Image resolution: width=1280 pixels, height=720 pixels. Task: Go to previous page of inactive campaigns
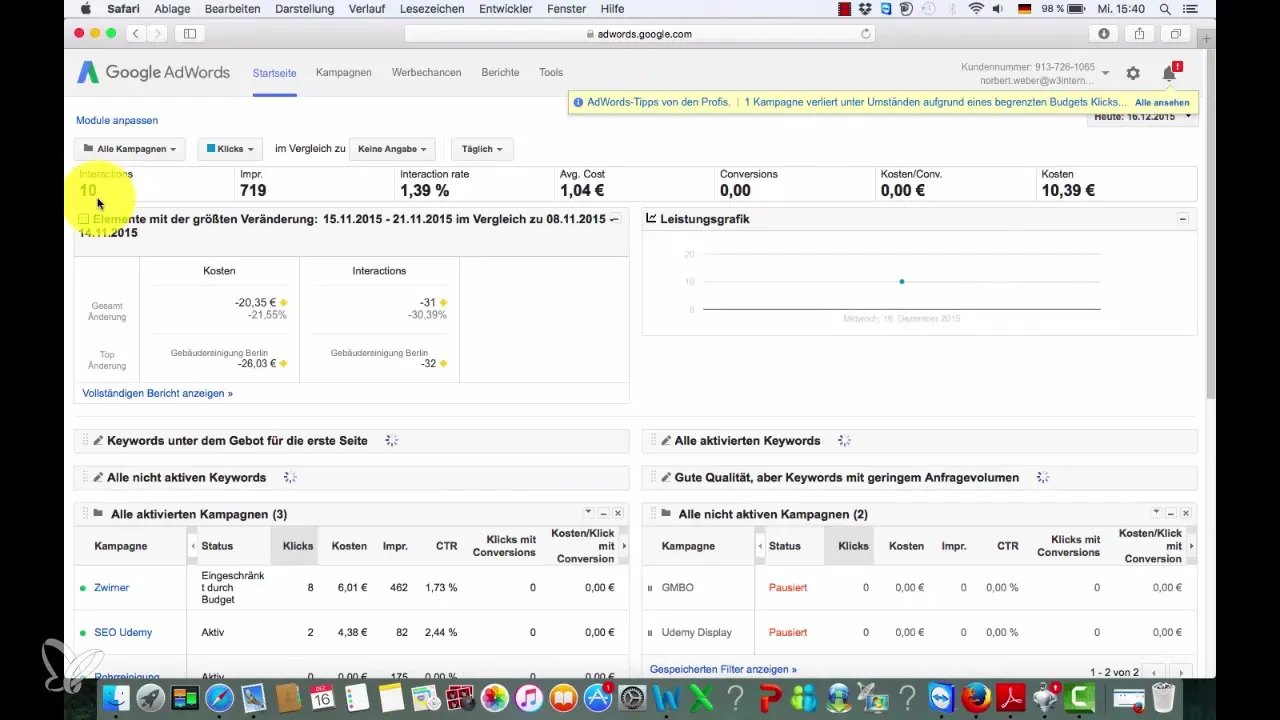coord(1155,672)
